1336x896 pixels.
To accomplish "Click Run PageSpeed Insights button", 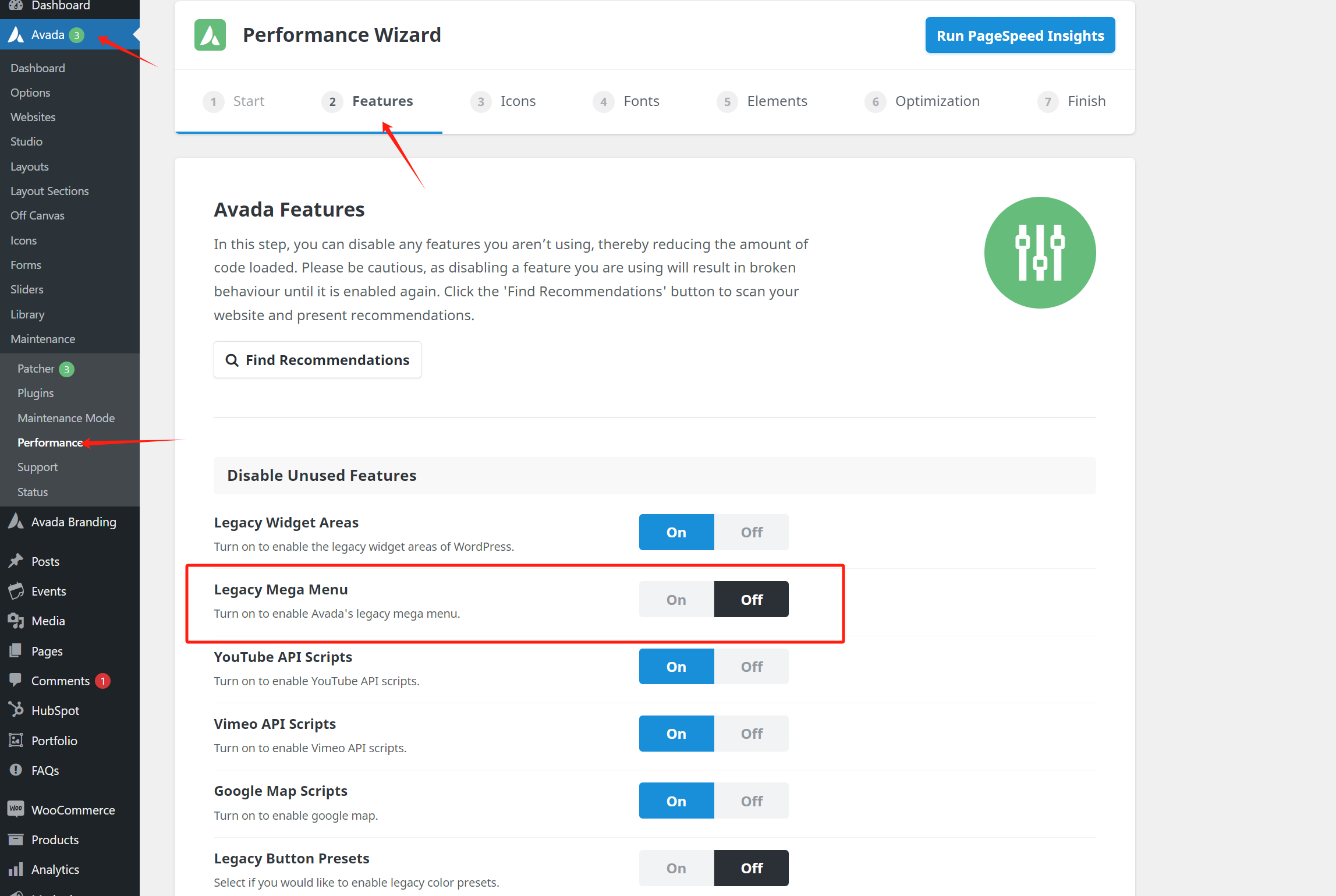I will click(1020, 36).
